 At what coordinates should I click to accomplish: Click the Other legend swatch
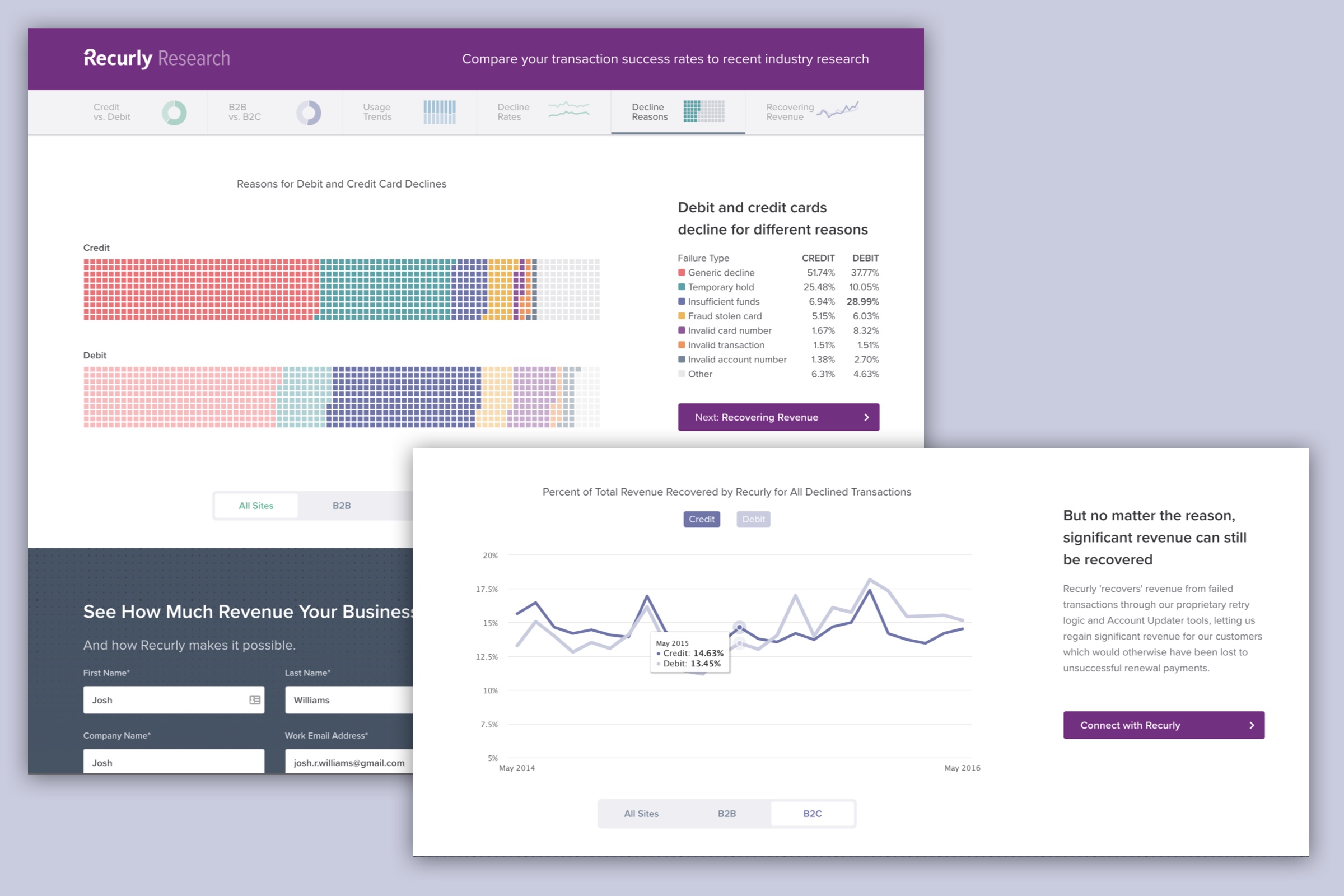pyautogui.click(x=681, y=374)
